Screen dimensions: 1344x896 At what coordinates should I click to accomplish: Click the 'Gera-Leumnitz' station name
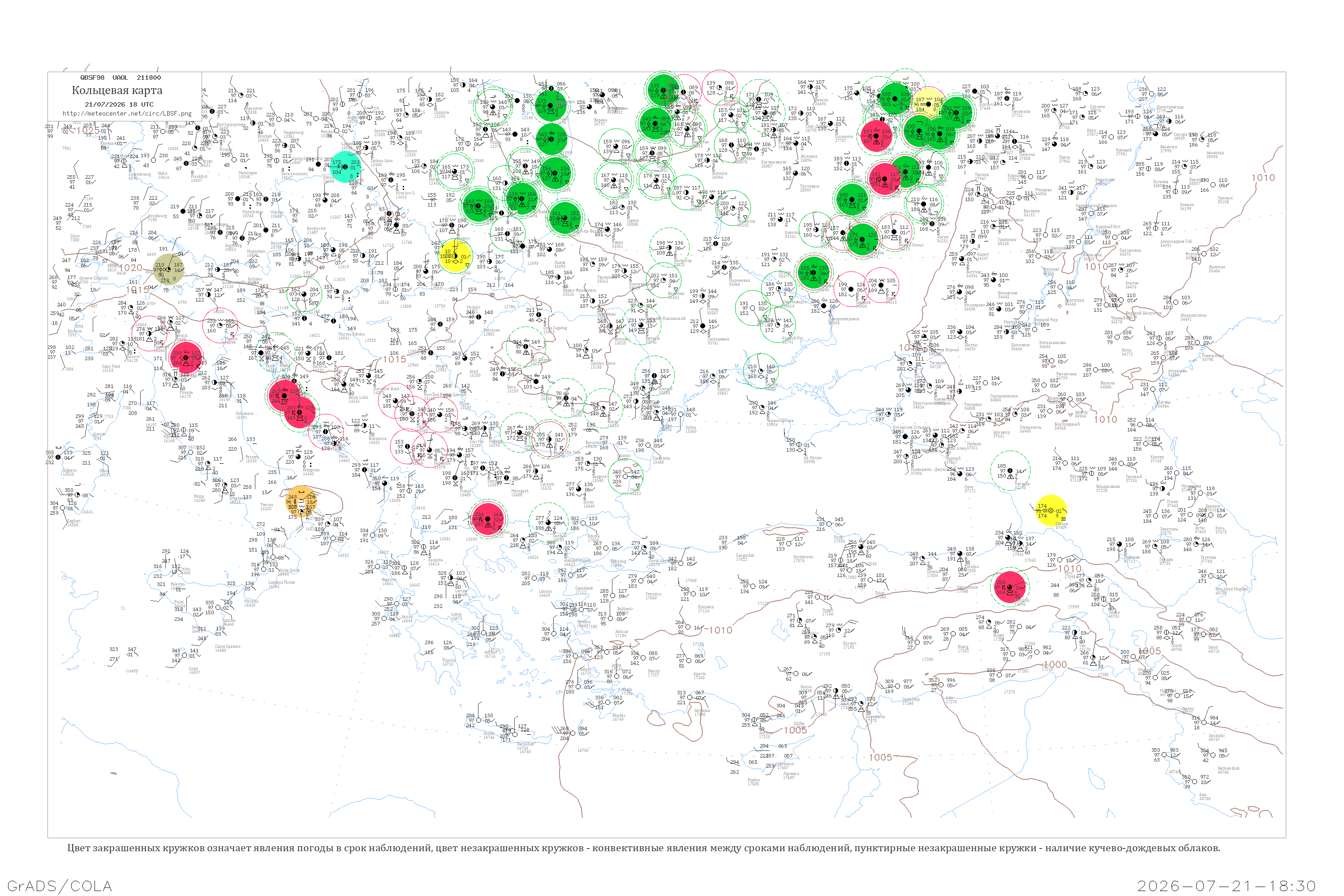click(295, 174)
